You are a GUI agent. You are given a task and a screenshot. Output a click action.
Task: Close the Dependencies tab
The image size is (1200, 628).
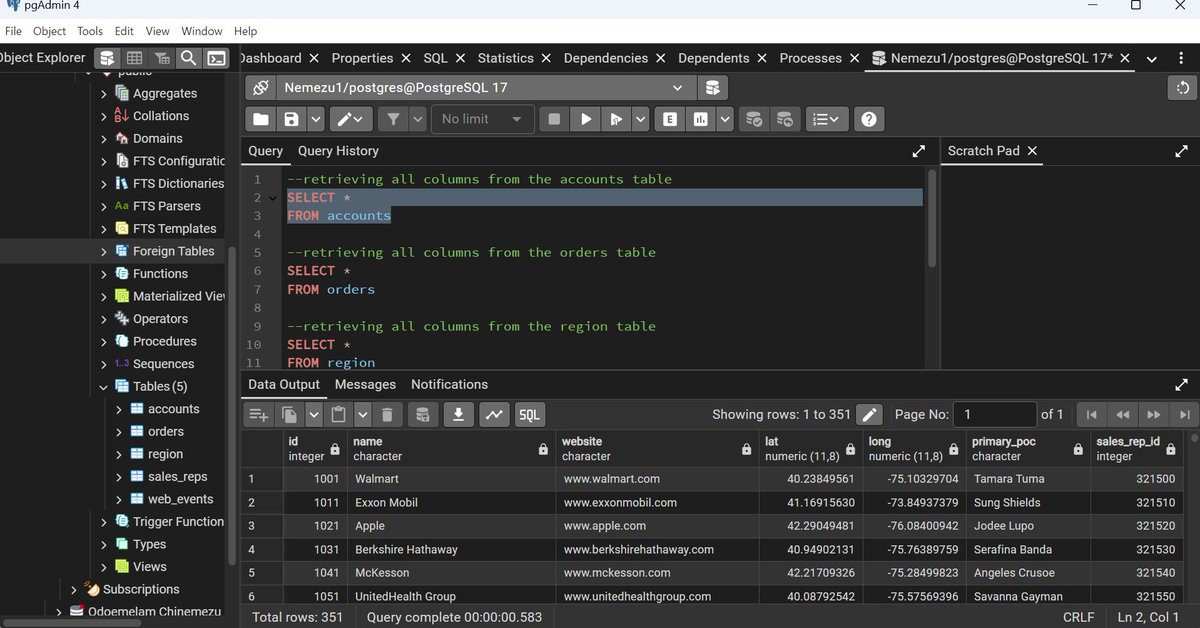(x=660, y=58)
